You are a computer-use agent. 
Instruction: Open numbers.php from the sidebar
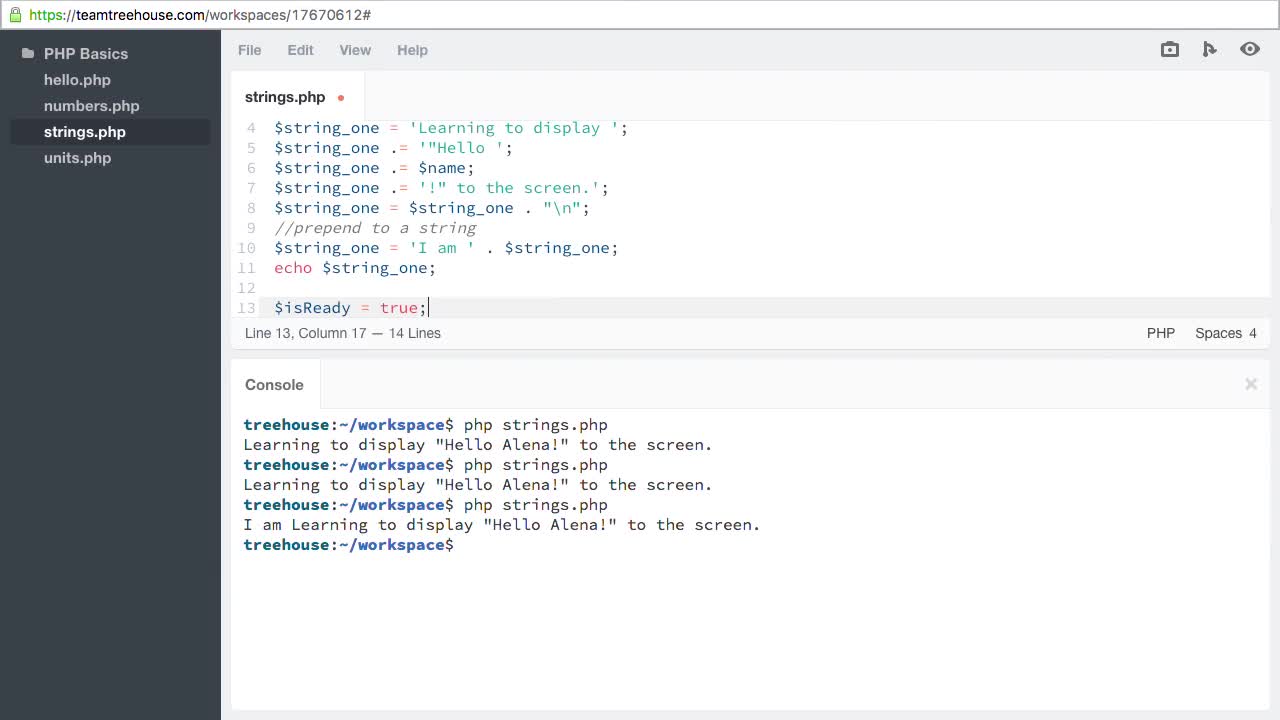tap(91, 106)
